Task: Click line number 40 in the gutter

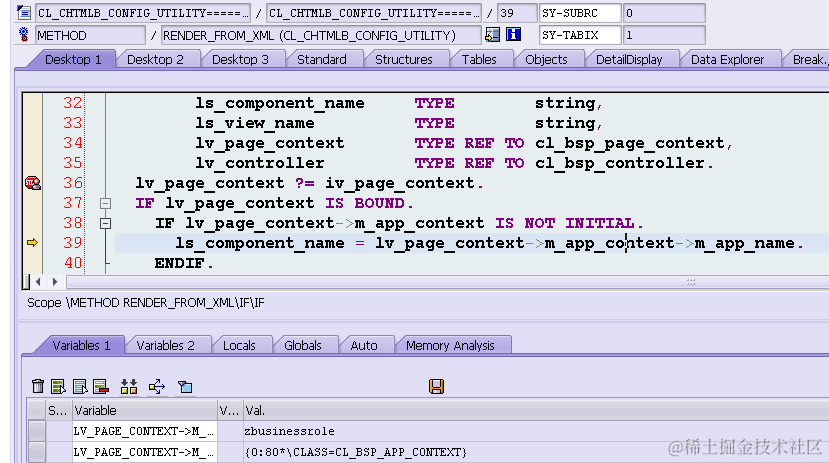Action: (x=72, y=263)
